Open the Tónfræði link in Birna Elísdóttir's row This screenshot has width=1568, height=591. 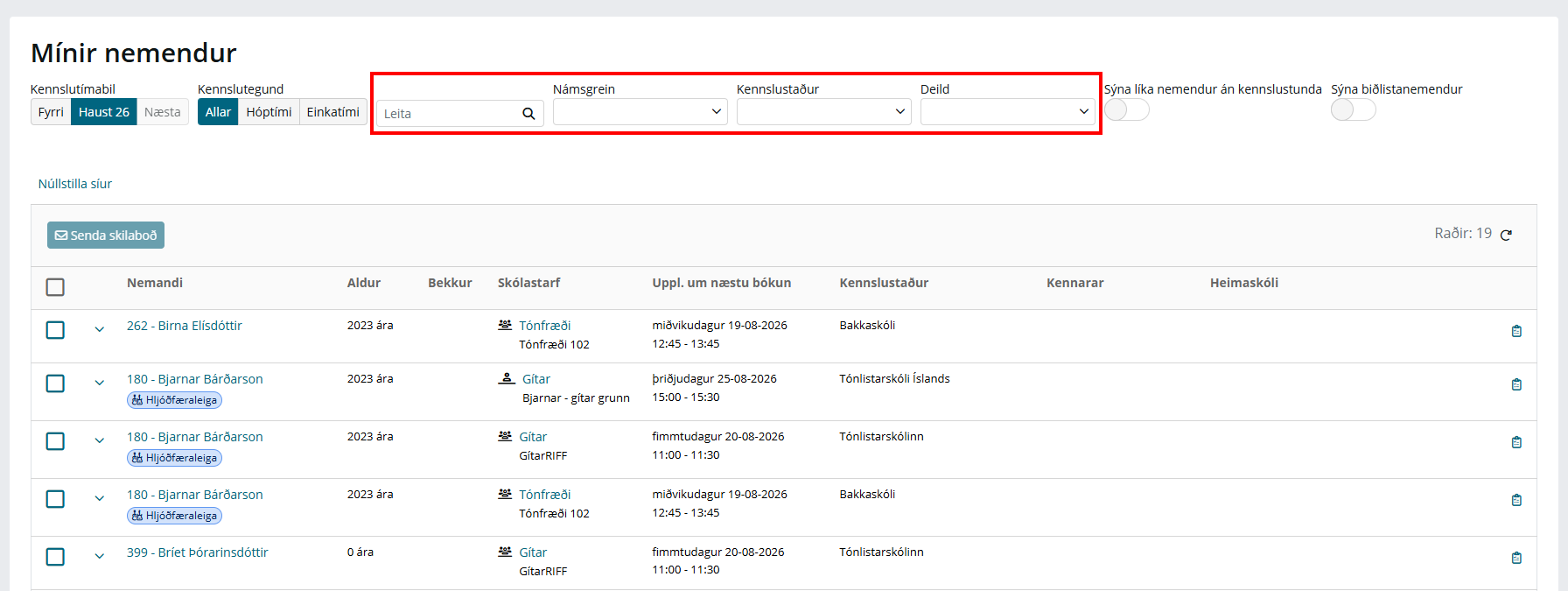pos(545,326)
